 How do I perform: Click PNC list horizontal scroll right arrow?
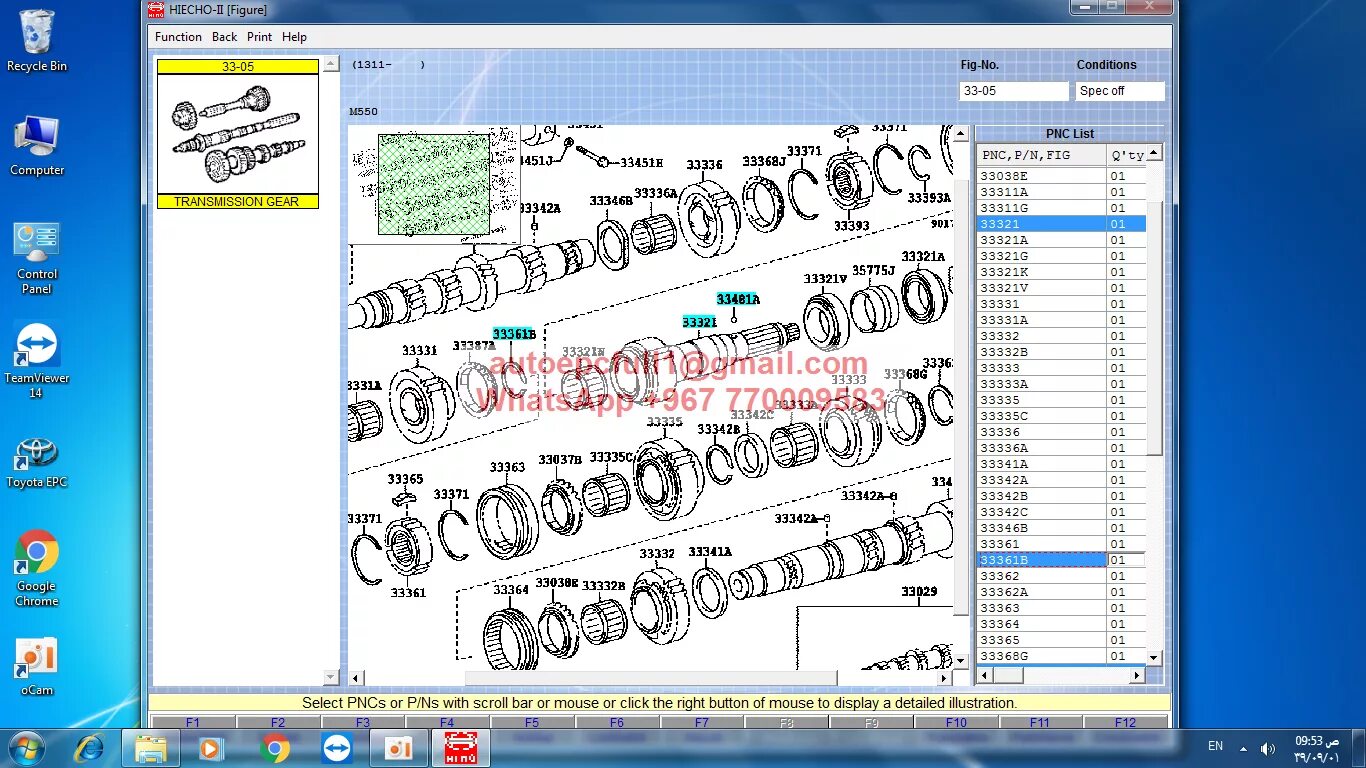pyautogui.click(x=1137, y=675)
